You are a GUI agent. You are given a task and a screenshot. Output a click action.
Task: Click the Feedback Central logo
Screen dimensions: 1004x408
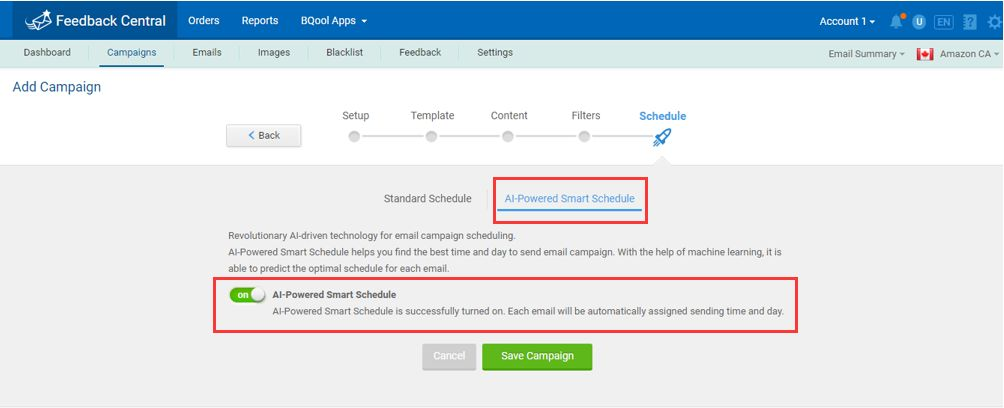click(95, 20)
